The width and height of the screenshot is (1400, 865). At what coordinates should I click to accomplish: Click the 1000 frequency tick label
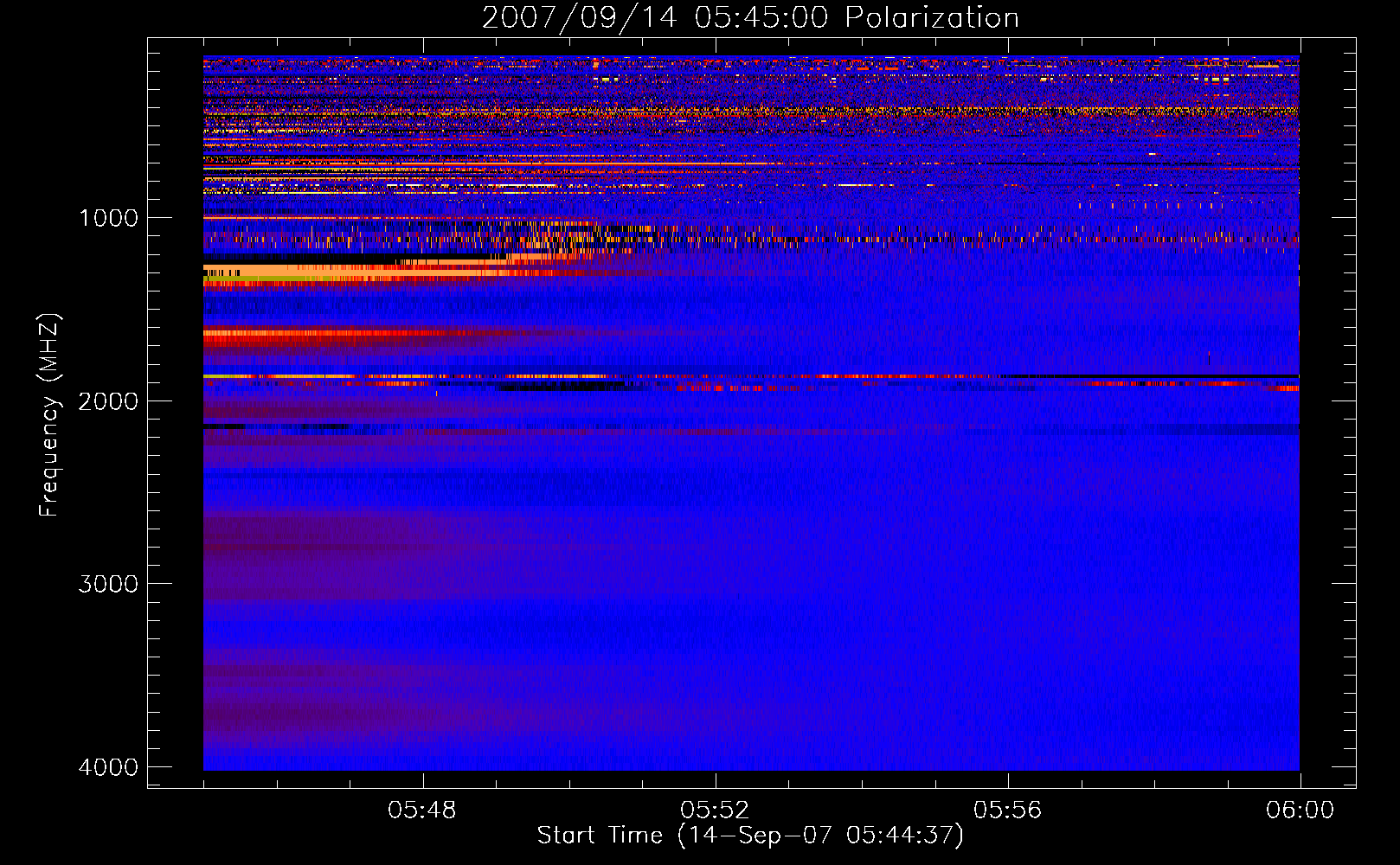(x=108, y=218)
